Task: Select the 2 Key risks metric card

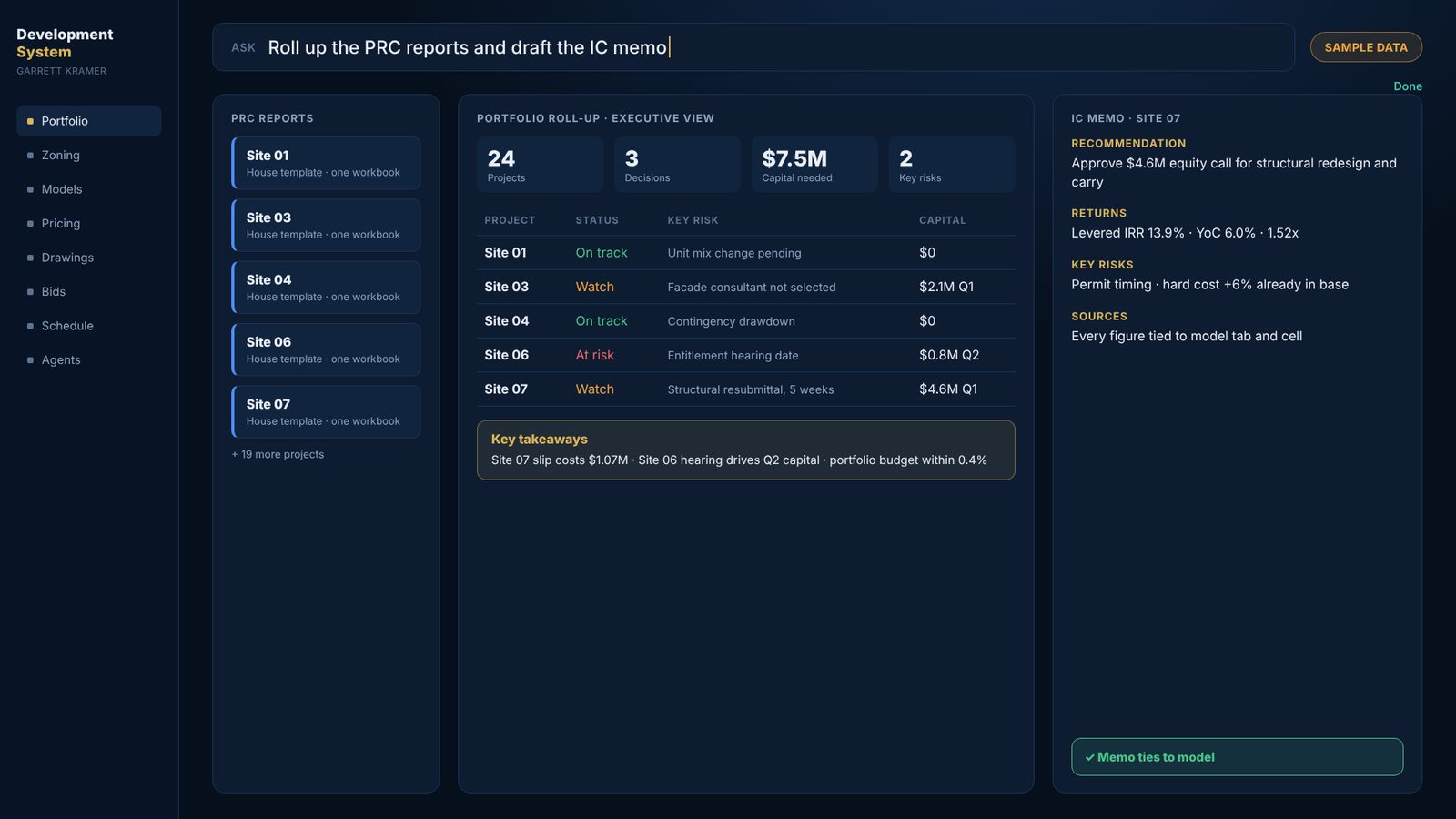Action: point(952,165)
